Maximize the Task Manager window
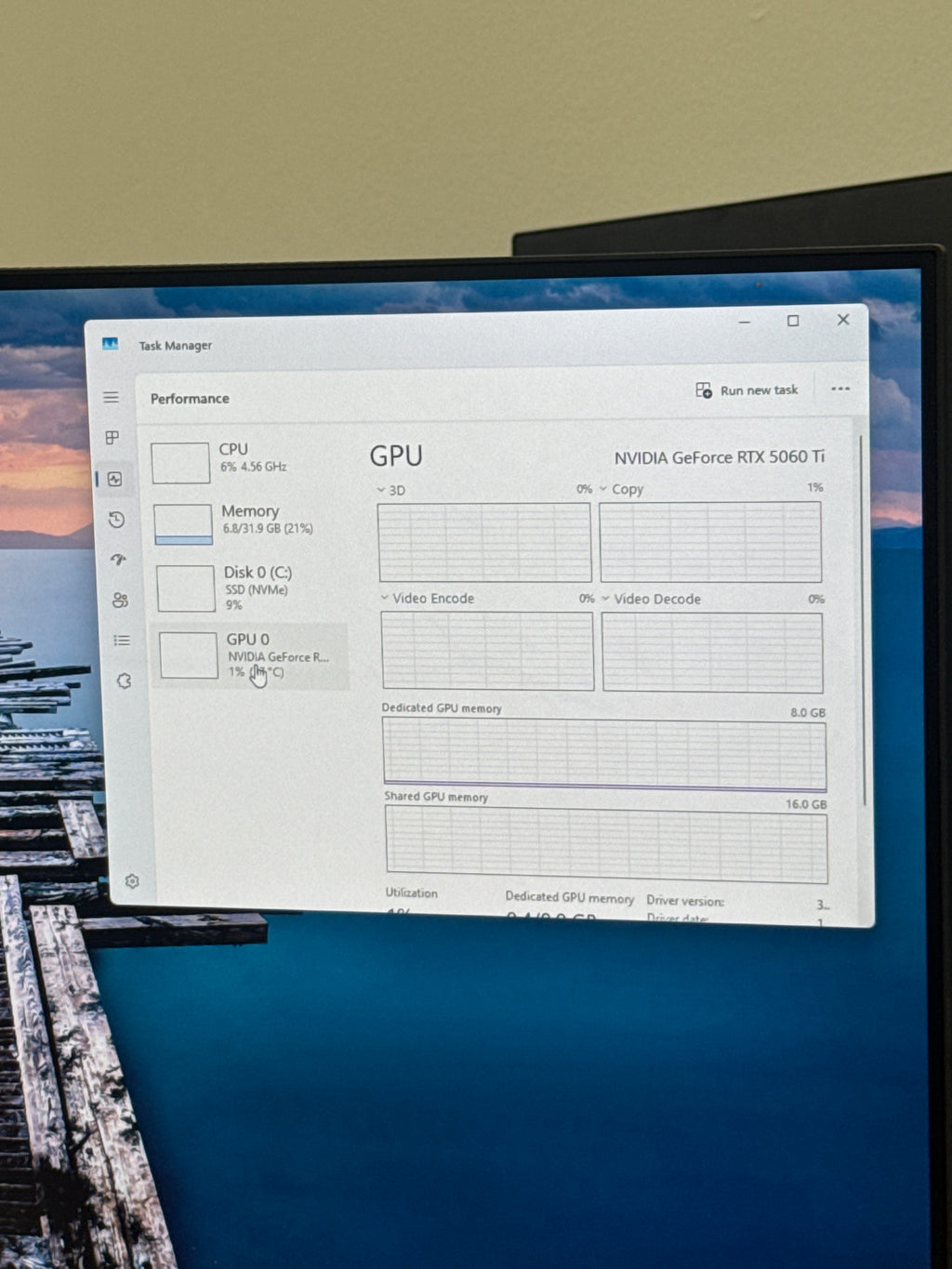Image resolution: width=952 pixels, height=1269 pixels. point(793,321)
